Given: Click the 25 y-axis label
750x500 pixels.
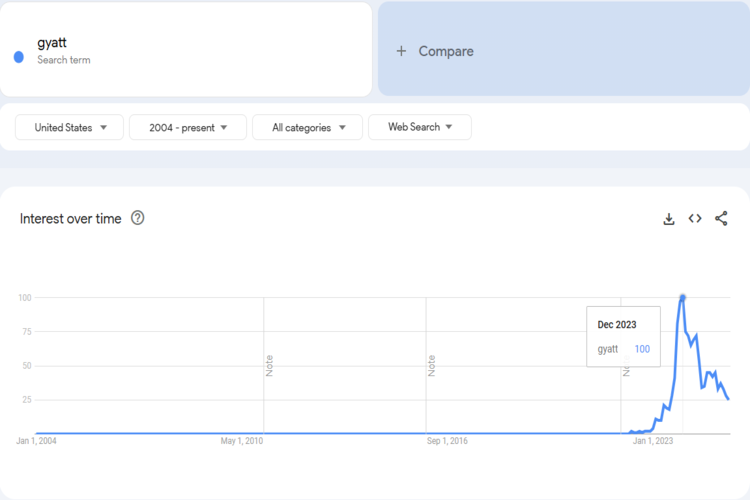Looking at the screenshot, I should coord(27,400).
